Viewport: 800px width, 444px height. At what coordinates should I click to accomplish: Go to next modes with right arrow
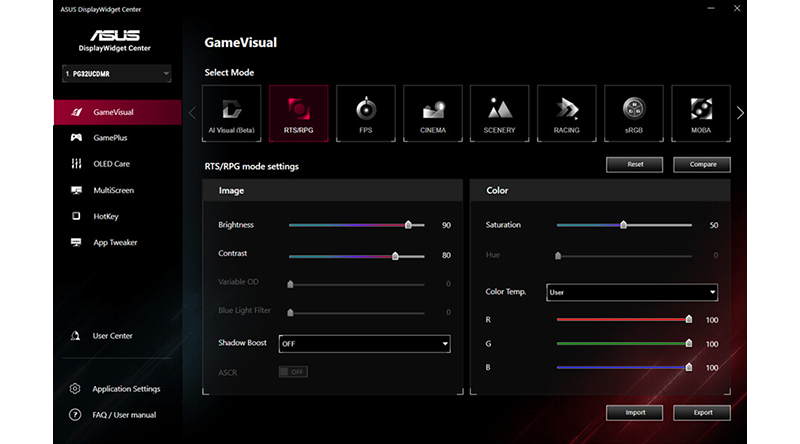[740, 113]
